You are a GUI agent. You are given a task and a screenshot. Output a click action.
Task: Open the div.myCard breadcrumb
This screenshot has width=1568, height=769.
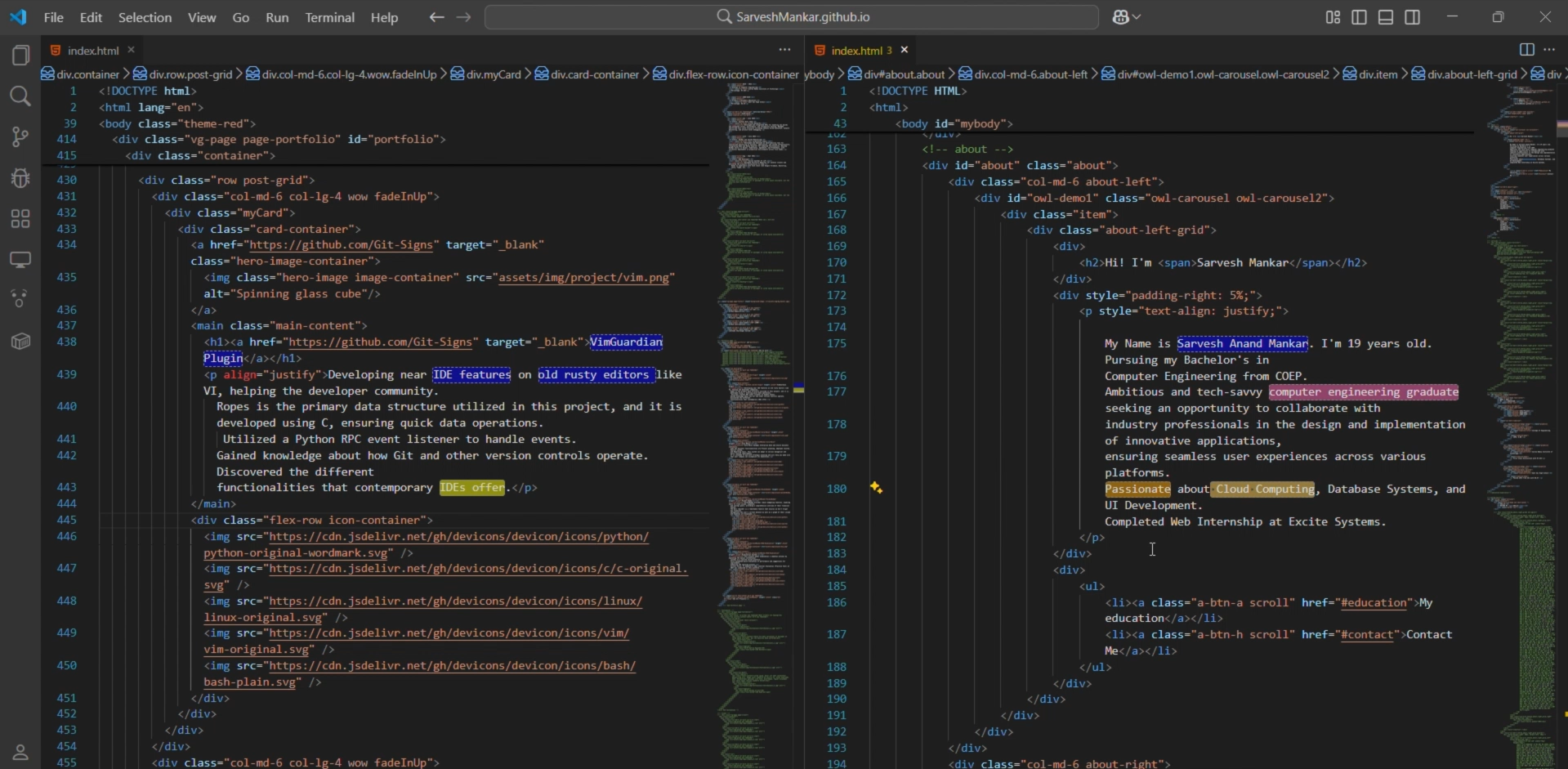click(485, 74)
